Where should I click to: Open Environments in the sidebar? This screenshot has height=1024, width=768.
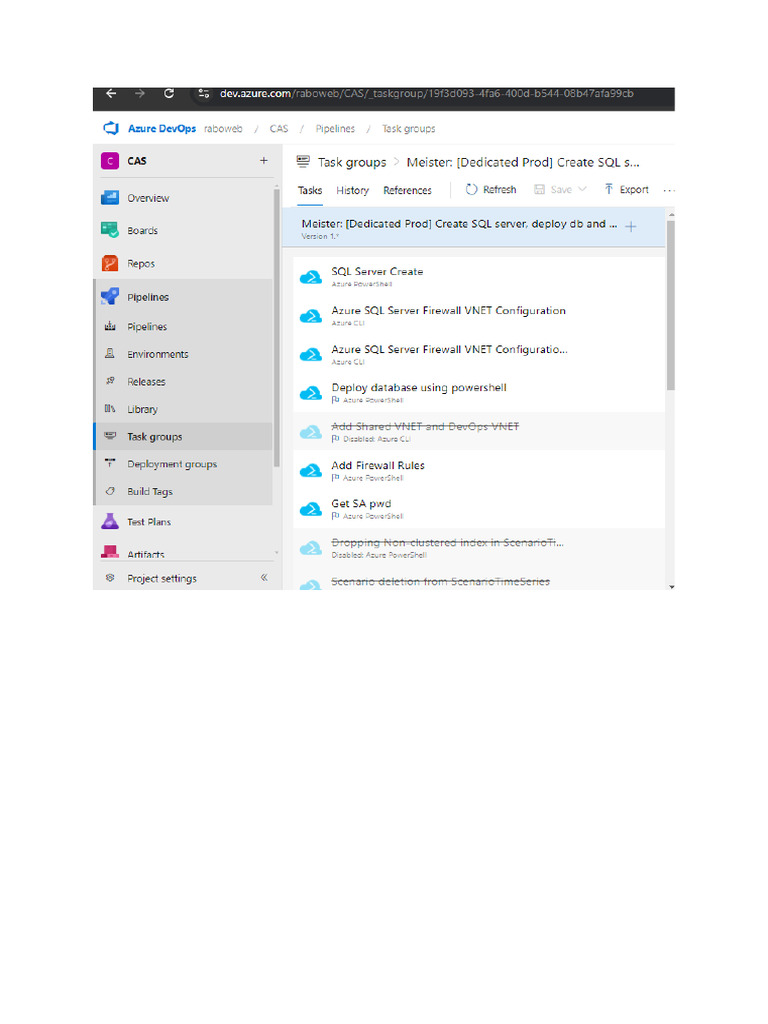(x=184, y=354)
